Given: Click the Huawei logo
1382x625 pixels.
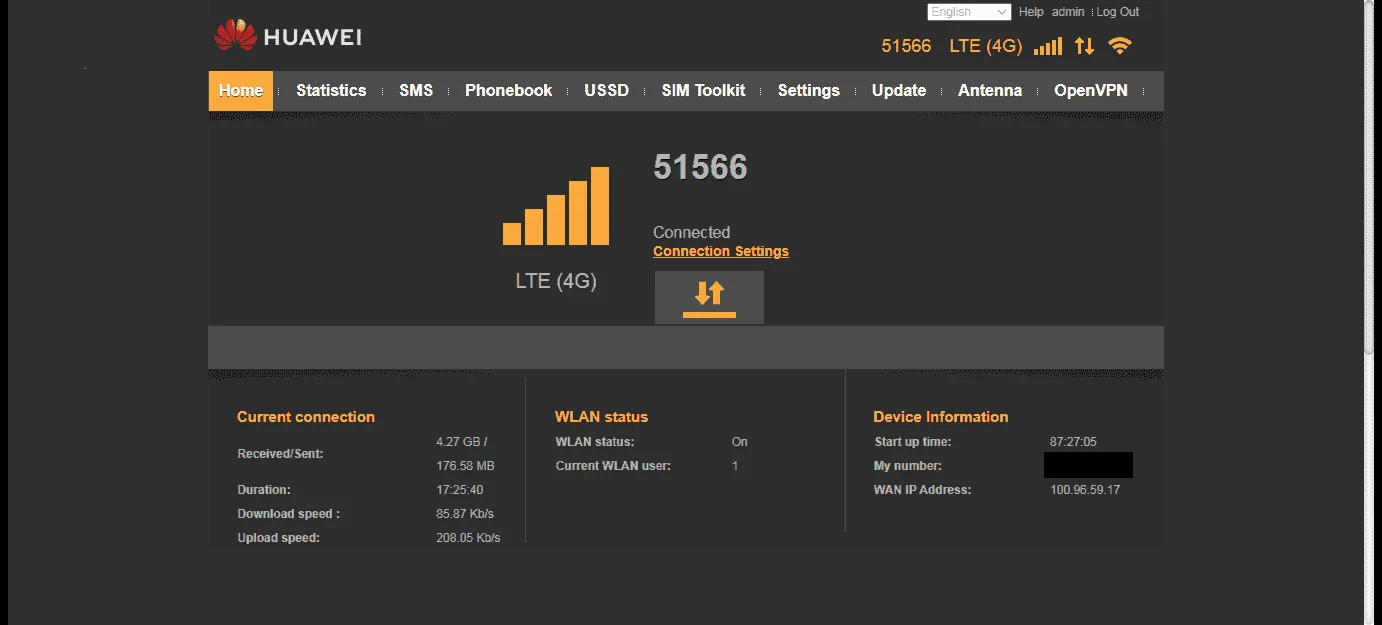Looking at the screenshot, I should point(288,37).
